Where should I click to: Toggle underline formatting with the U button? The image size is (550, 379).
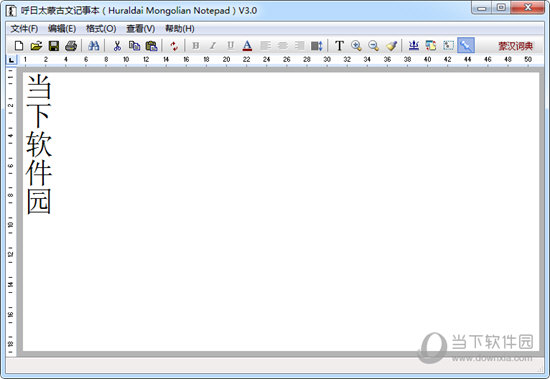coord(230,46)
